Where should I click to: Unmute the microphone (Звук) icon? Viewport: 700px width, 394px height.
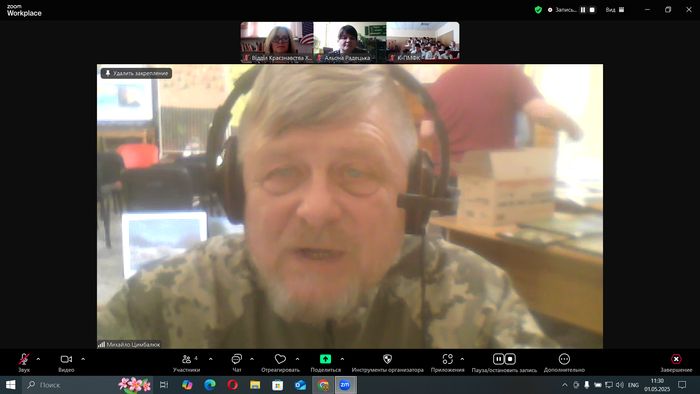pyautogui.click(x=24, y=359)
